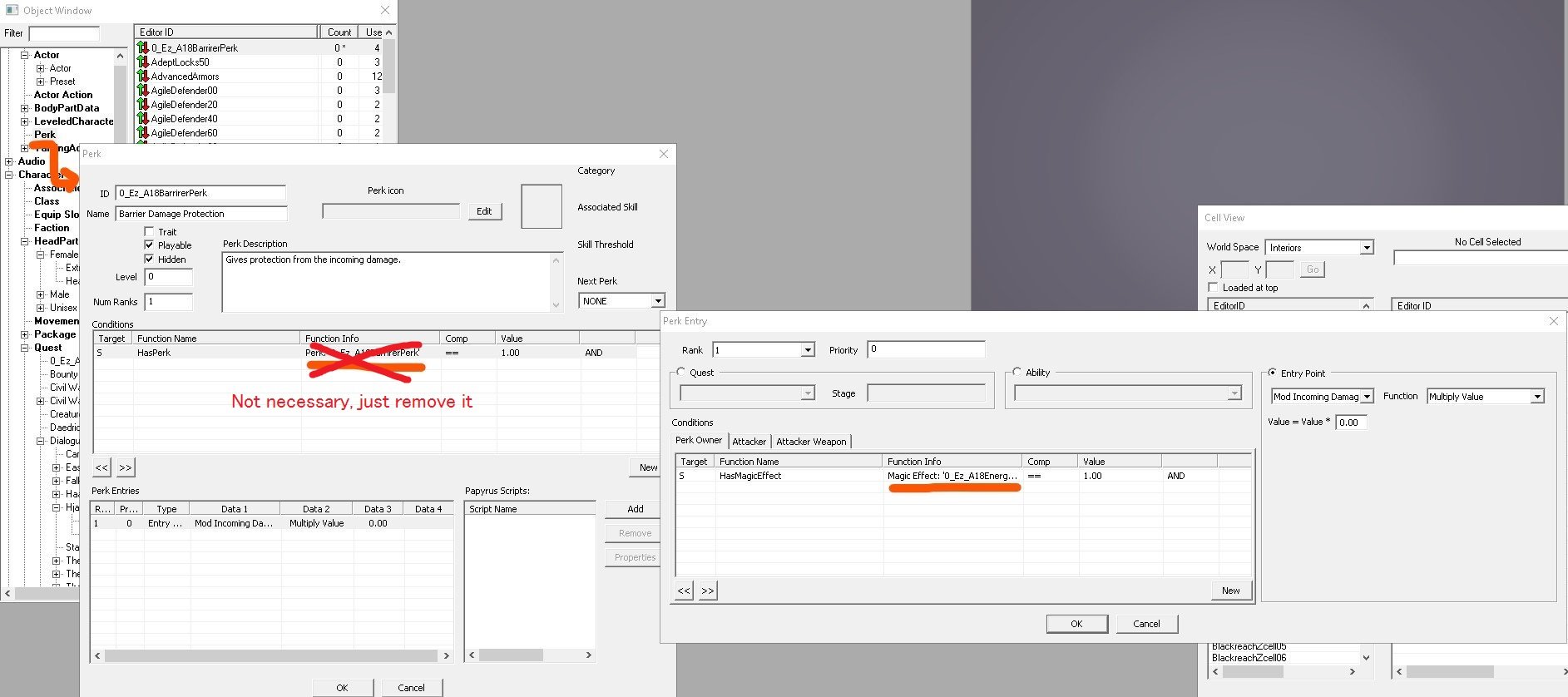The height and width of the screenshot is (697, 1568).
Task: Click the AgileDefender00 perk row icon
Action: coord(143,91)
